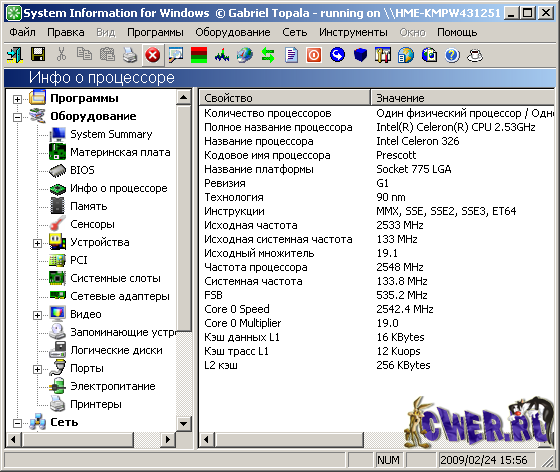Click the floppy disk save icon
This screenshot has width=560, height=472.
[x=38, y=55]
